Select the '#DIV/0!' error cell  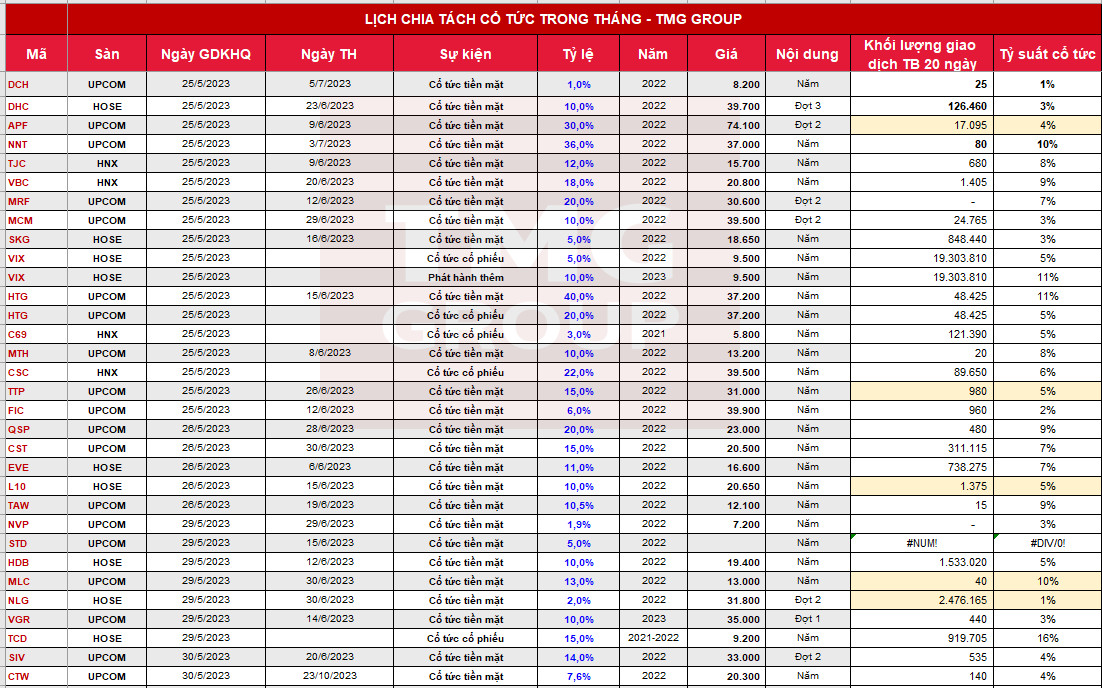[x=1047, y=543]
